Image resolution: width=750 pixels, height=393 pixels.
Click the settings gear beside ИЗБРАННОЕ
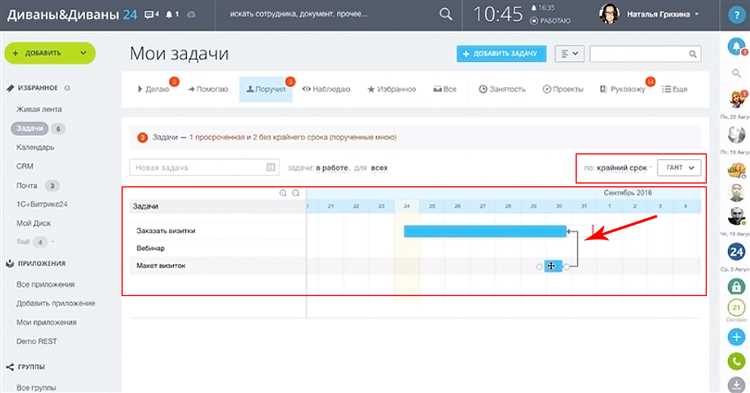click(x=67, y=88)
